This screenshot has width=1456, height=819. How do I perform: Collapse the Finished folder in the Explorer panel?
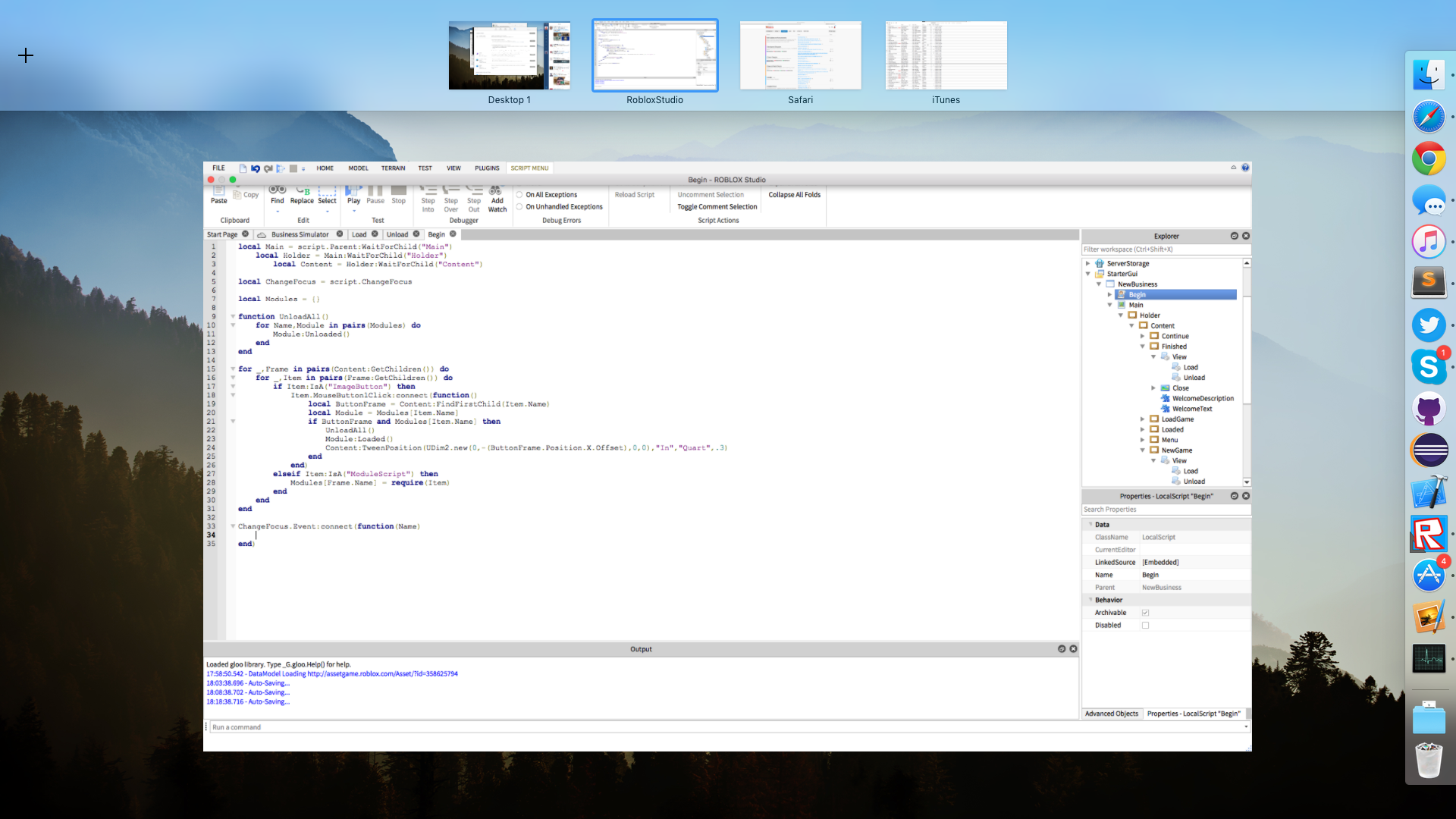tap(1143, 347)
